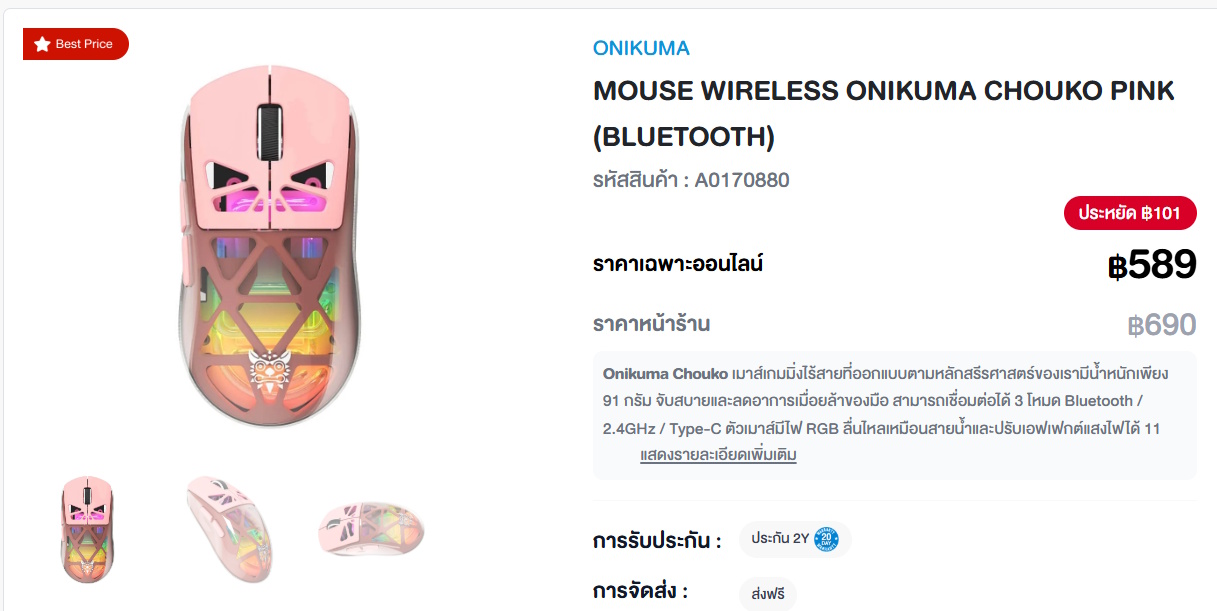Select the top-down mouse thumbnail

coord(369,528)
